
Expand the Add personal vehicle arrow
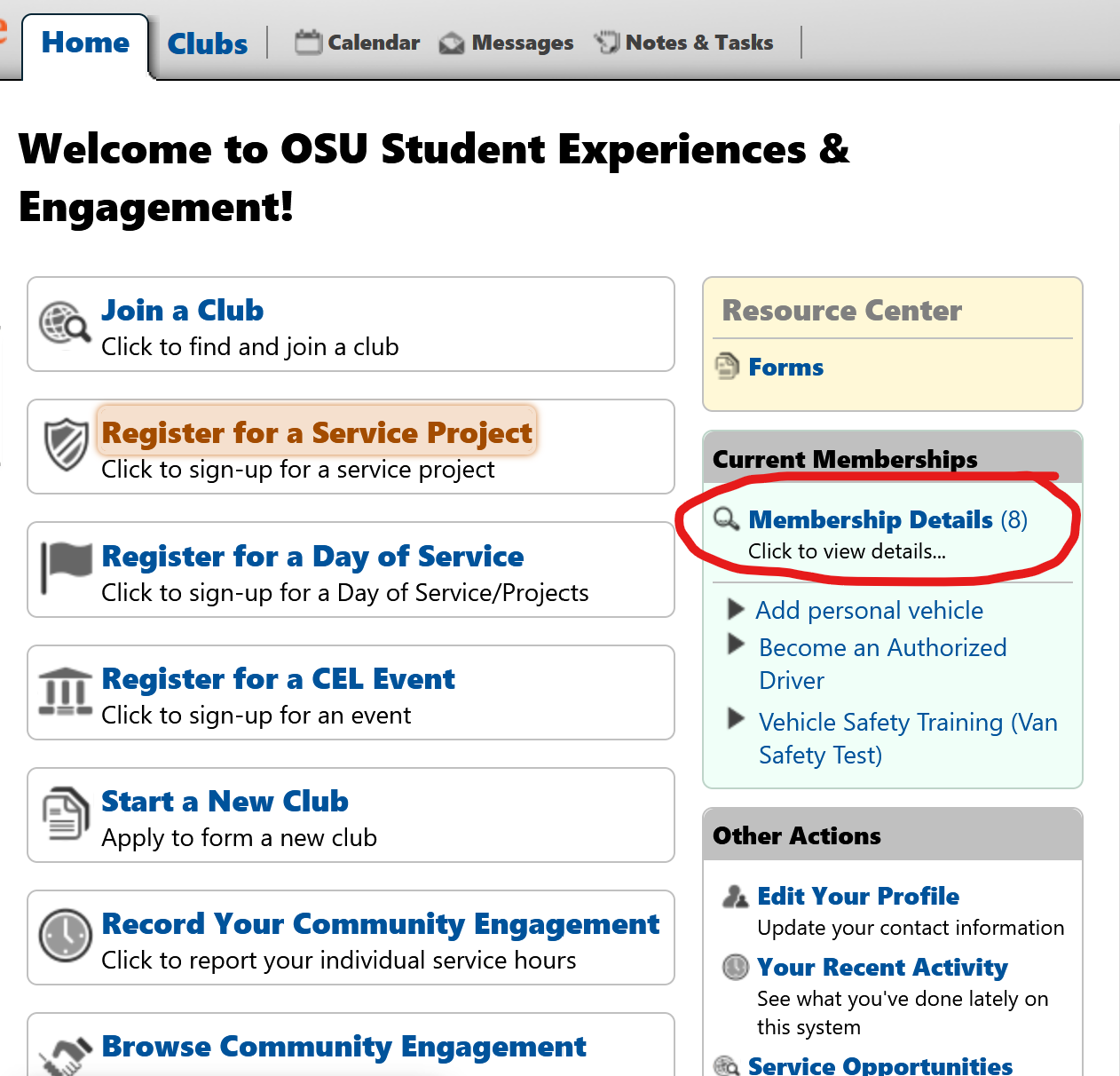tap(736, 609)
